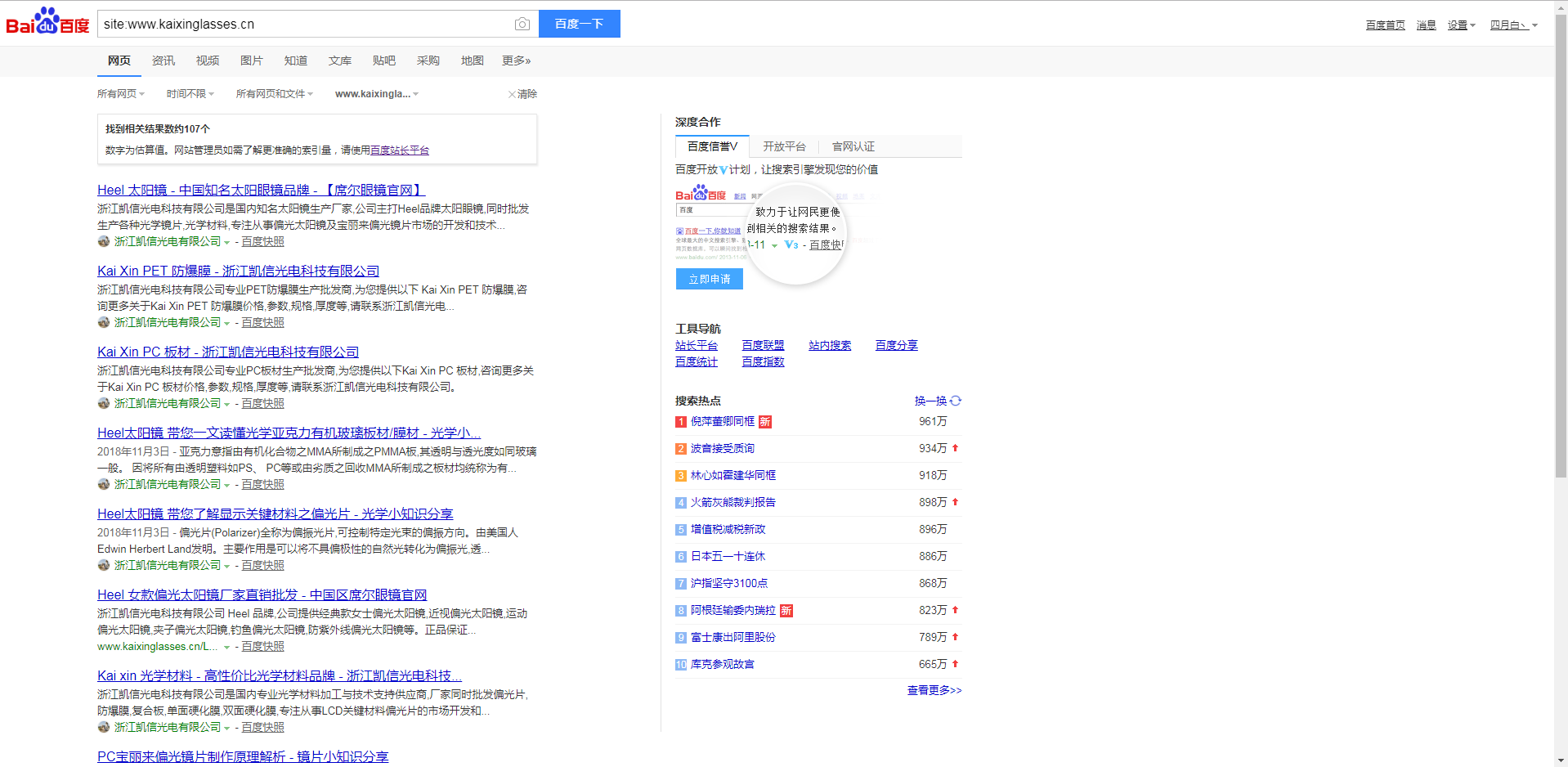Click hot topic 火箭灰熊裁判报告
The image size is (1568, 767).
point(733,502)
